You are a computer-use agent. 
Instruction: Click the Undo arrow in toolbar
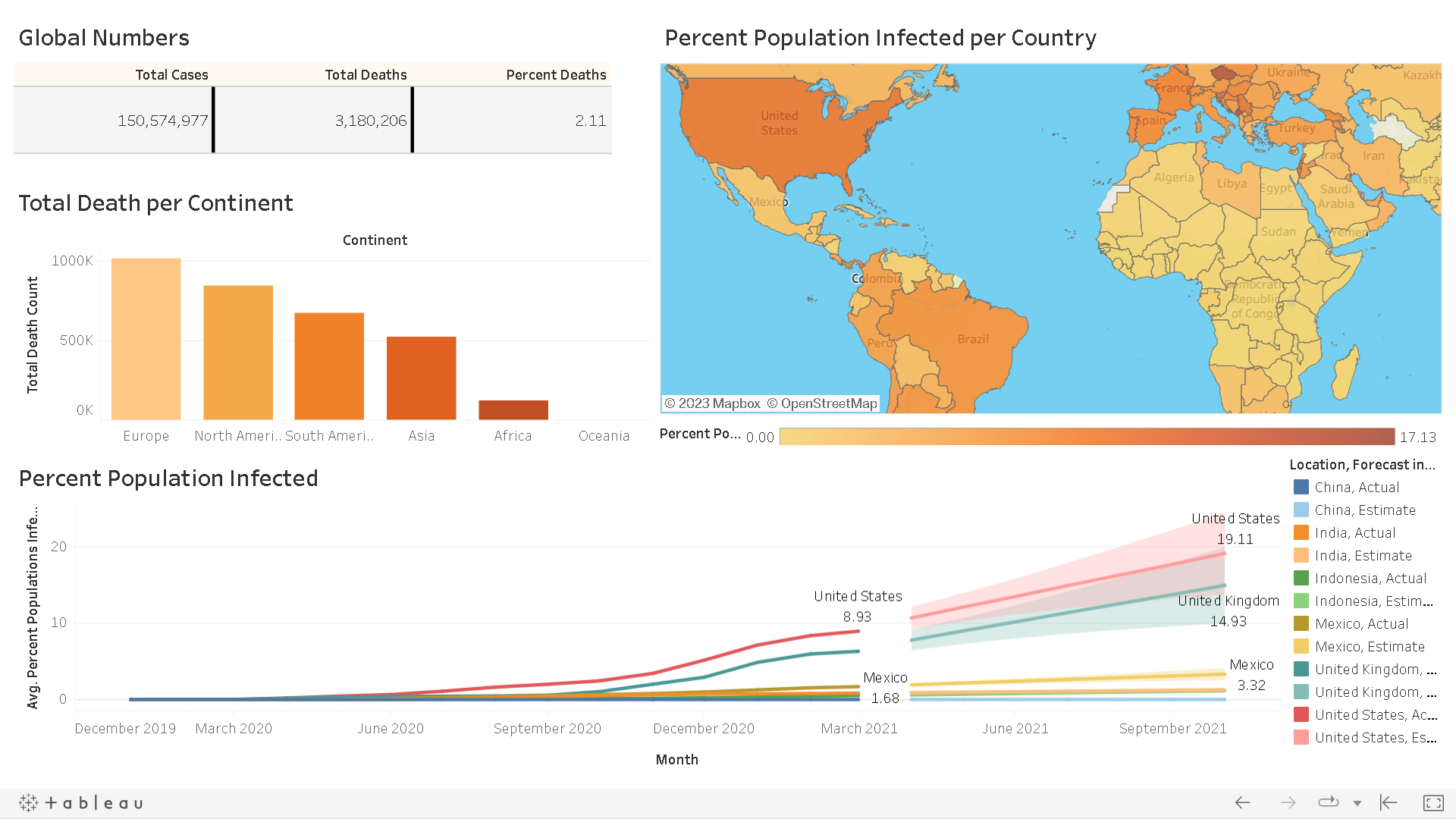1242,802
